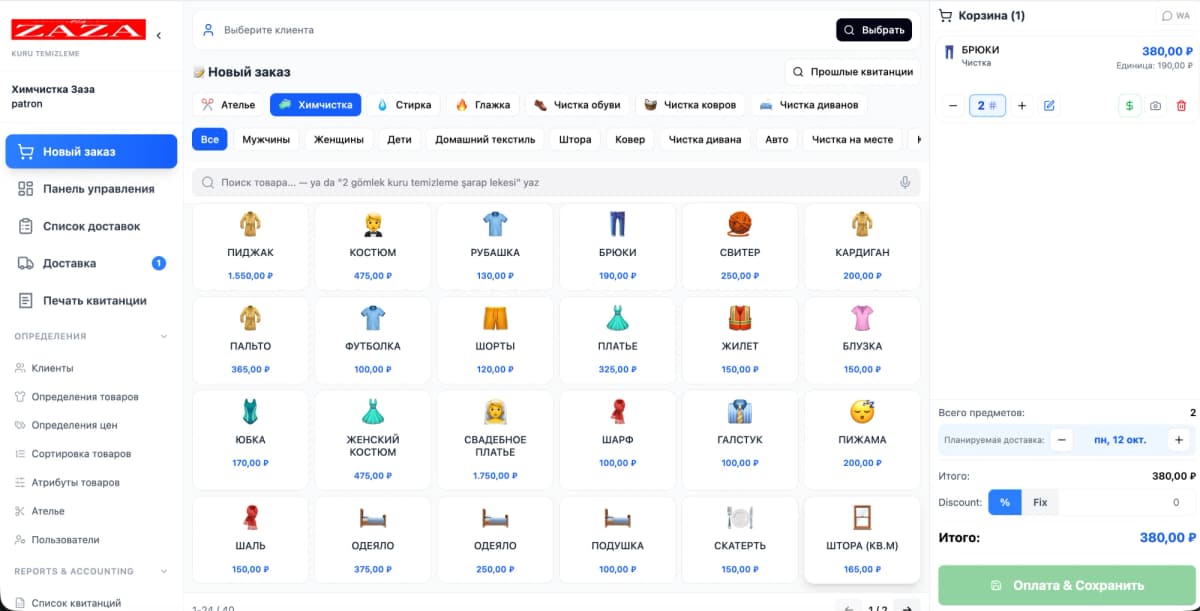Move planned delivery date forward with plus
Image resolution: width=1200 pixels, height=611 pixels.
click(1179, 440)
